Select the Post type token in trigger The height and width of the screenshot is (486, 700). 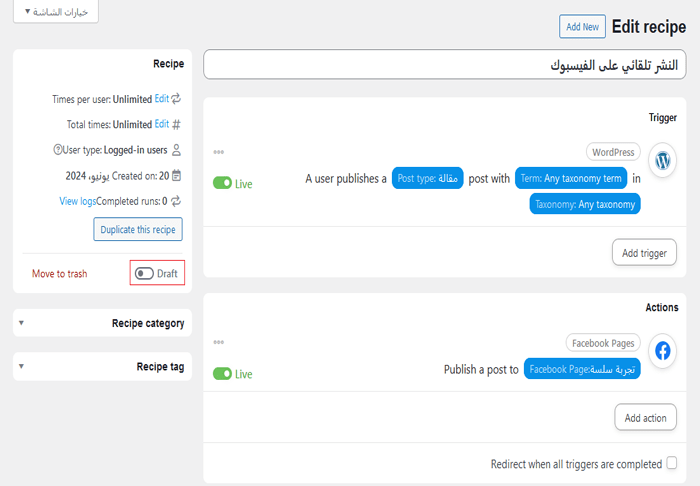click(x=427, y=178)
